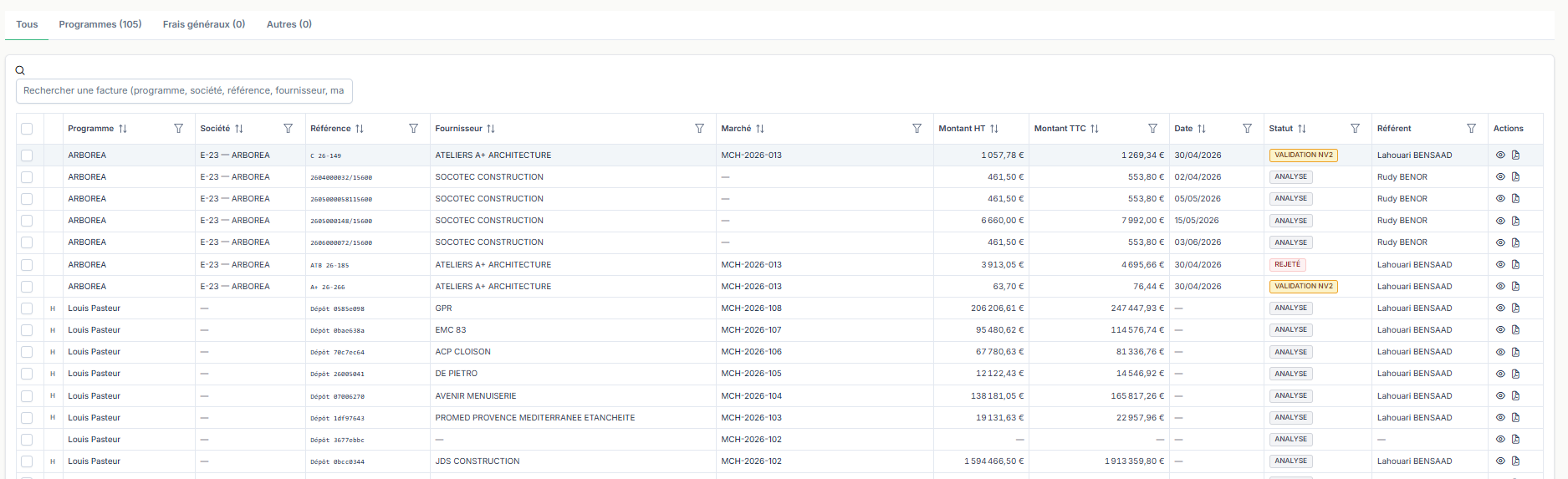The image size is (1568, 479).
Task: Open market link MCH-2026-106
Action: coord(752,352)
